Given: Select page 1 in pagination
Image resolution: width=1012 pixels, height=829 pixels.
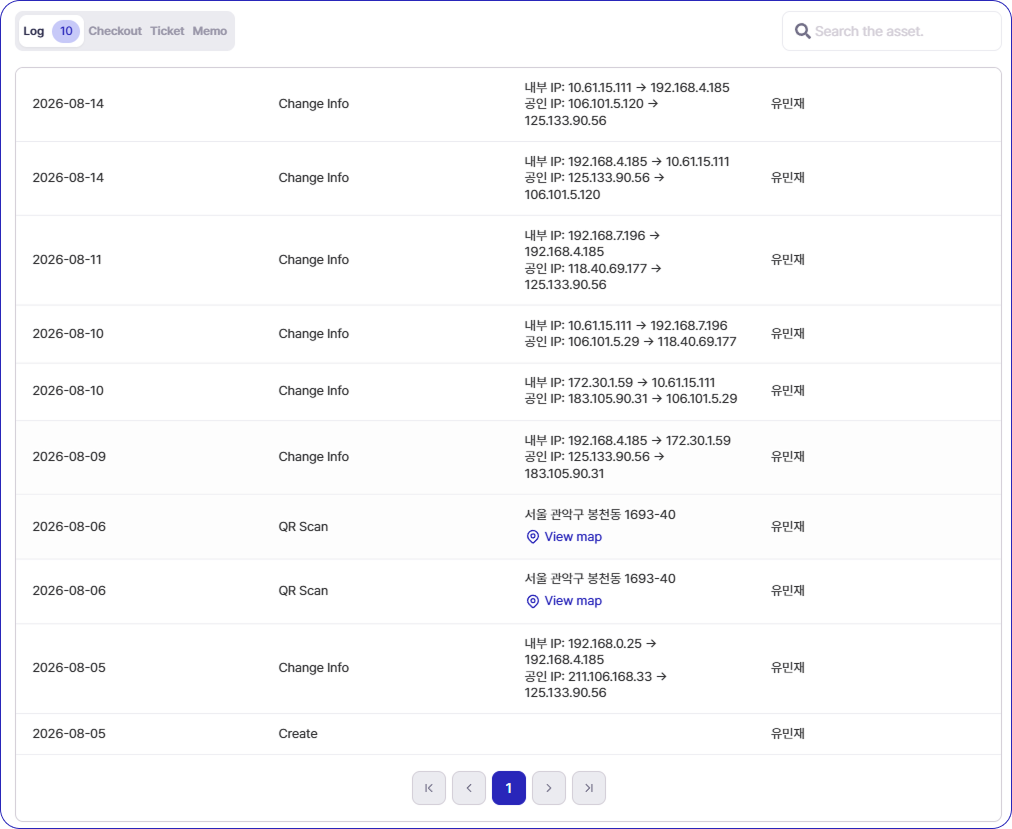Looking at the screenshot, I should tap(509, 788).
